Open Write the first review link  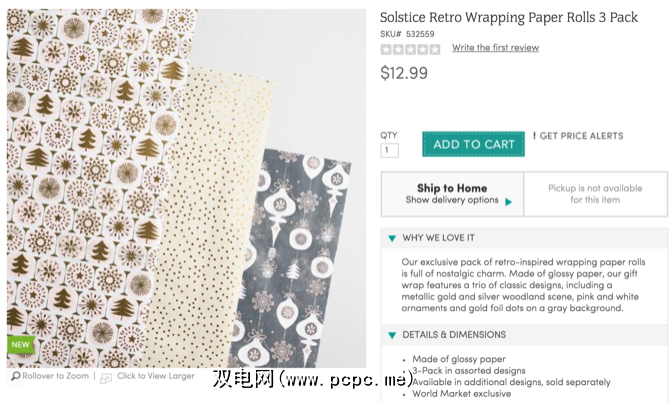click(x=495, y=48)
